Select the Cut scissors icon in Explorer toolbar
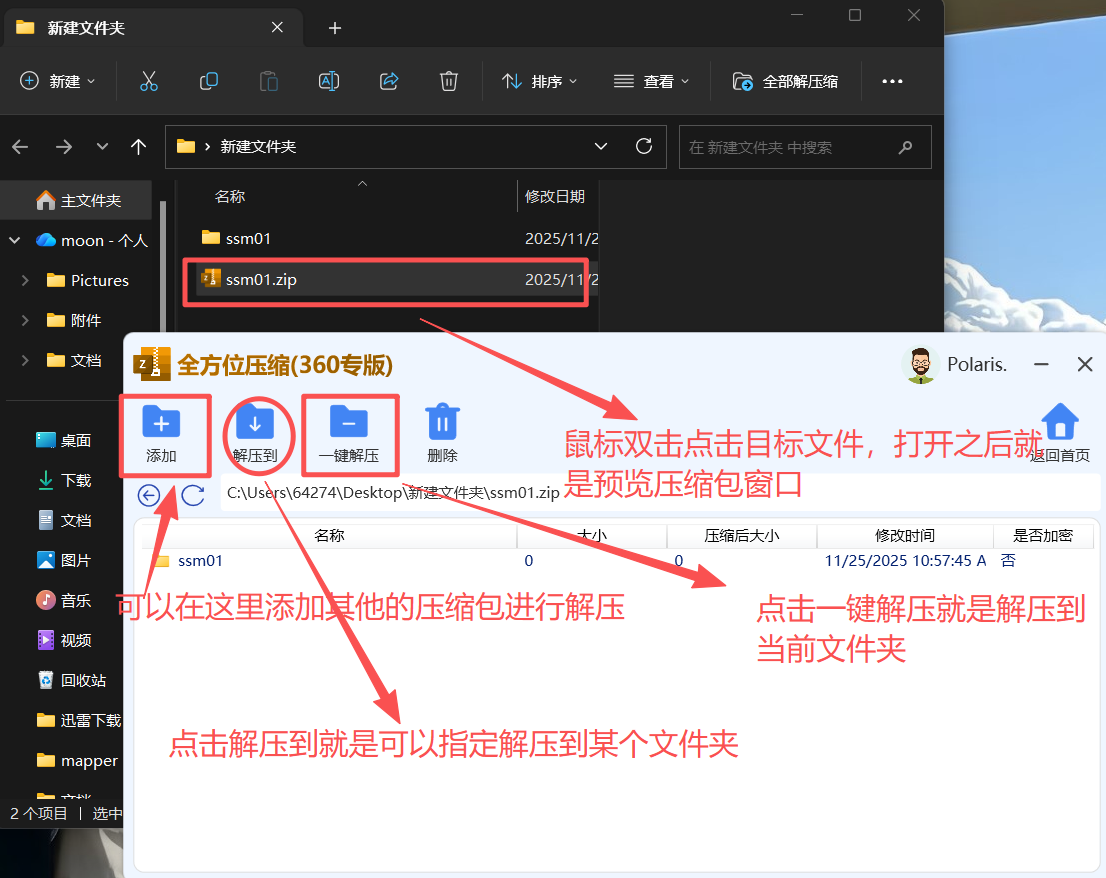 [148, 81]
